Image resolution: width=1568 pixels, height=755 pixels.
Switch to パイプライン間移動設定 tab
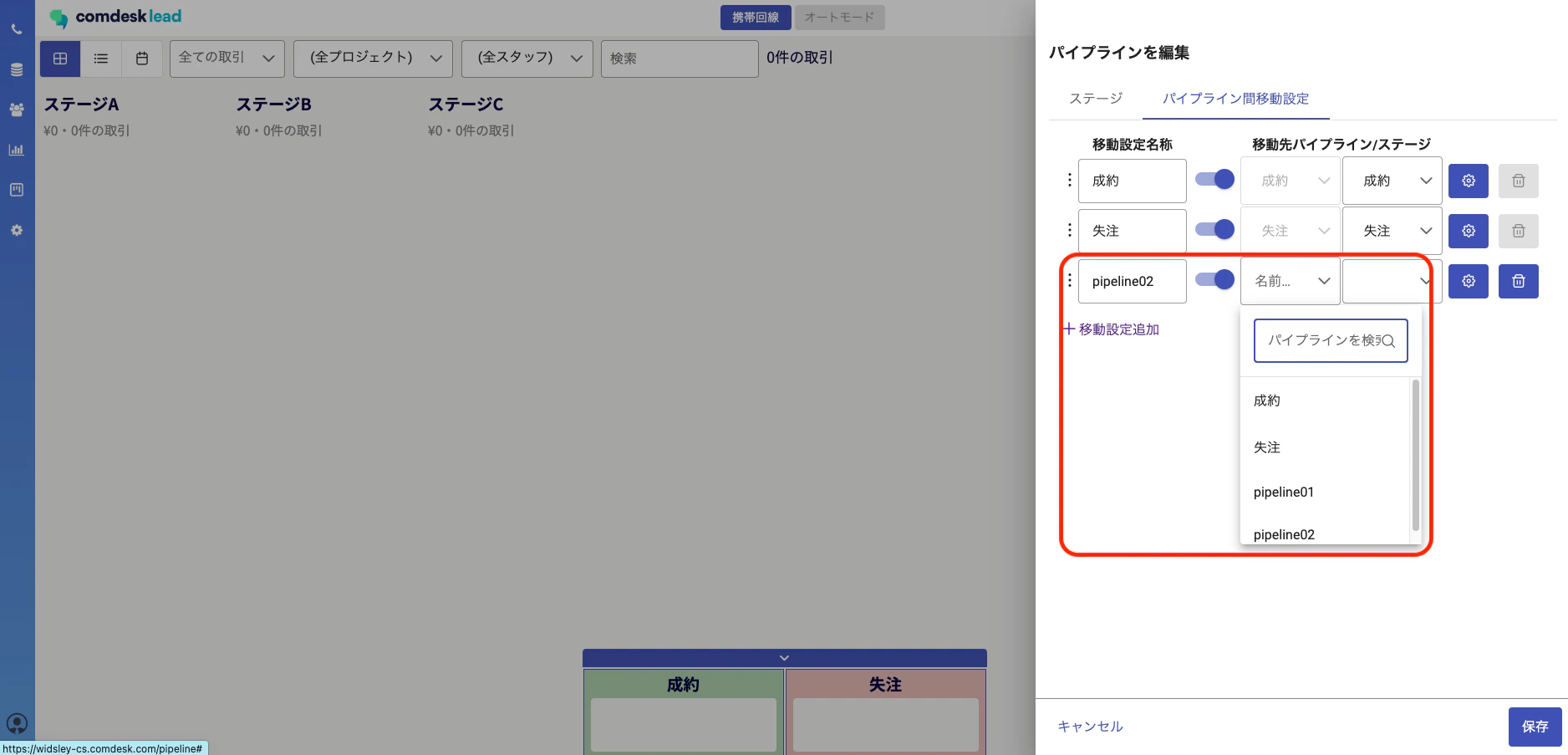[1235, 99]
